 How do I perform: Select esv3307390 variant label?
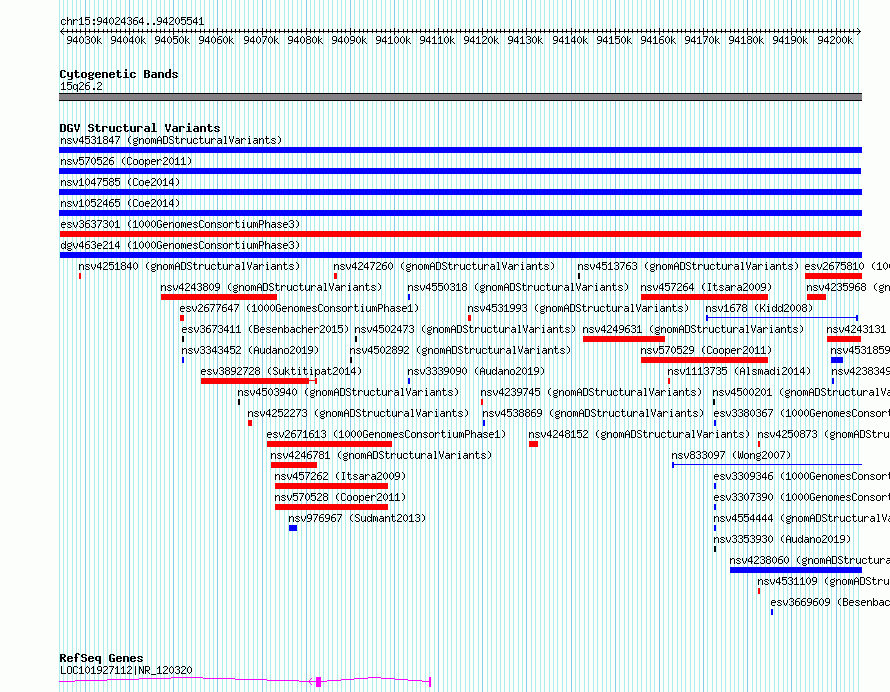click(x=801, y=497)
